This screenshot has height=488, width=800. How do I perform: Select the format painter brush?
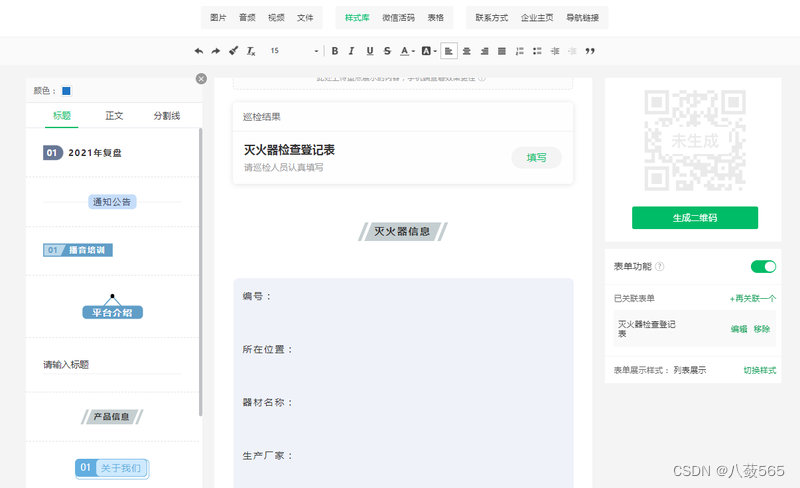[x=233, y=51]
